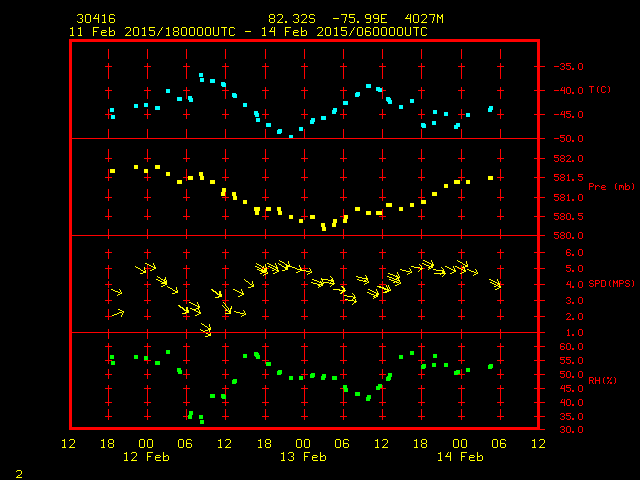The image size is (640, 480).
Task: Select the 12 Feb date label
Action: click(146, 457)
